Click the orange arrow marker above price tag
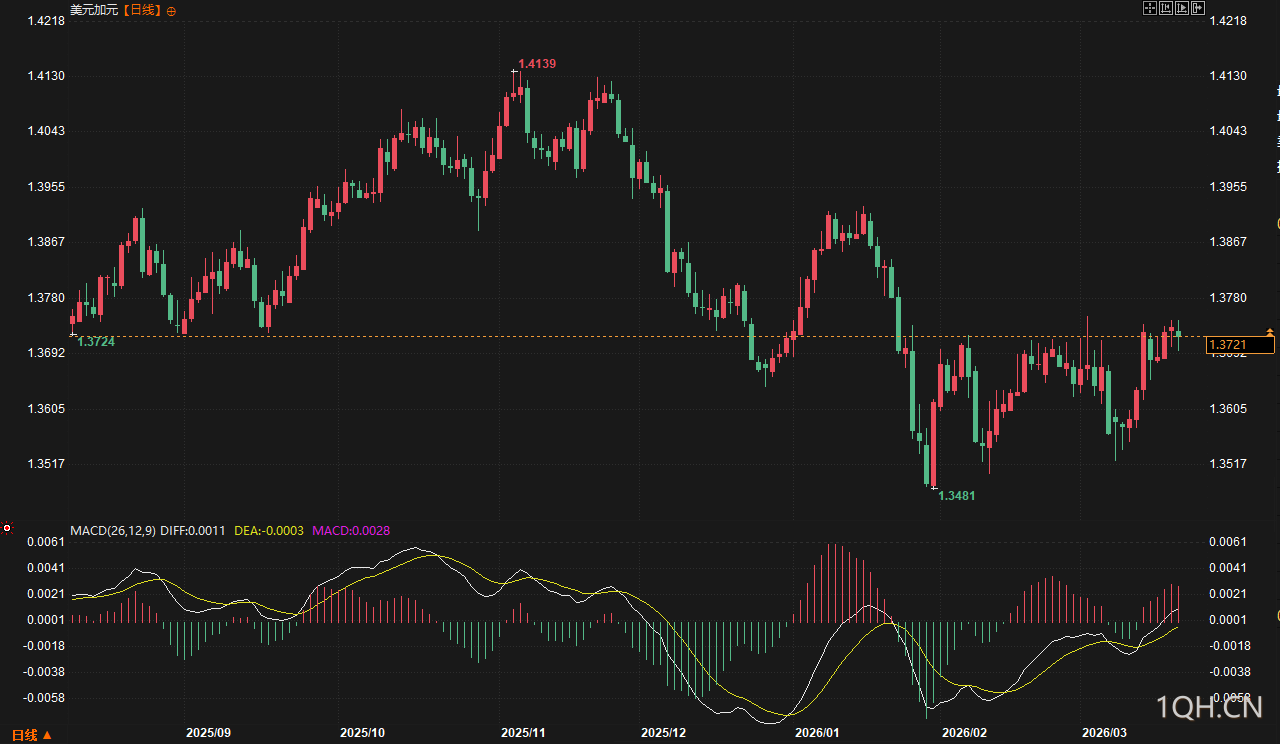The width and height of the screenshot is (1280, 744). click(x=1270, y=331)
